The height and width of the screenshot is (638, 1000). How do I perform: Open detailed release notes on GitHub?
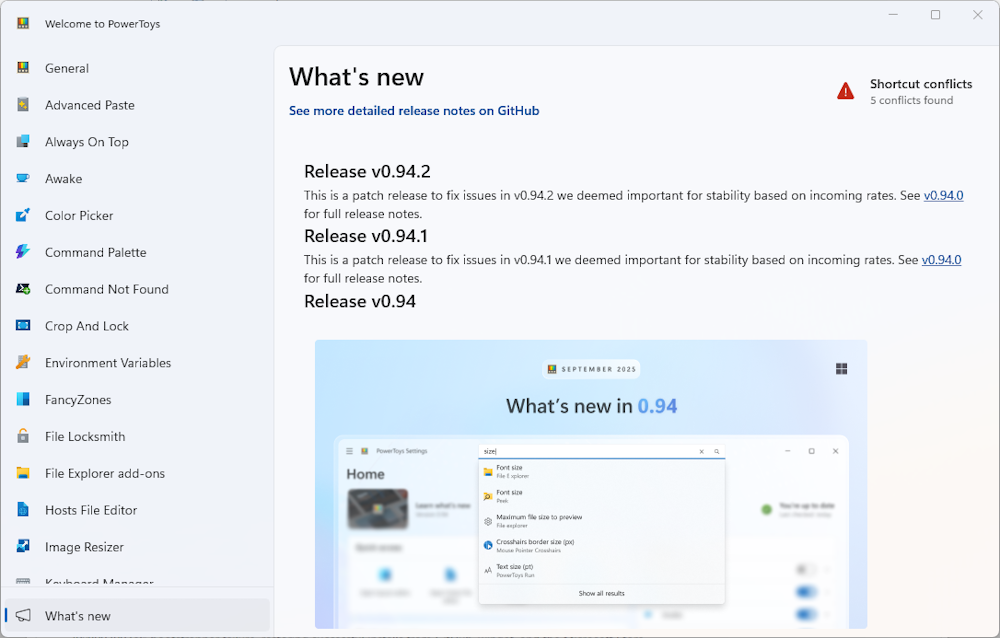coord(414,111)
